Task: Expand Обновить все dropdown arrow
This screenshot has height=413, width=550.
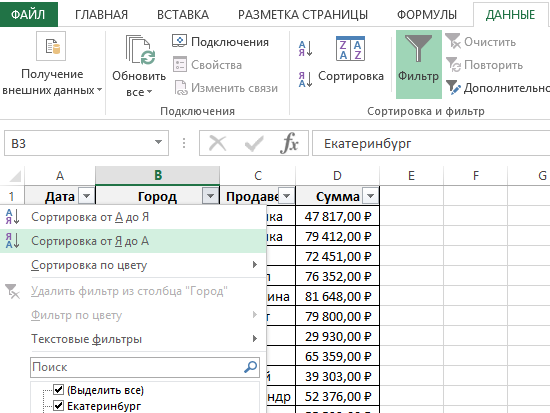Action: coord(149,92)
